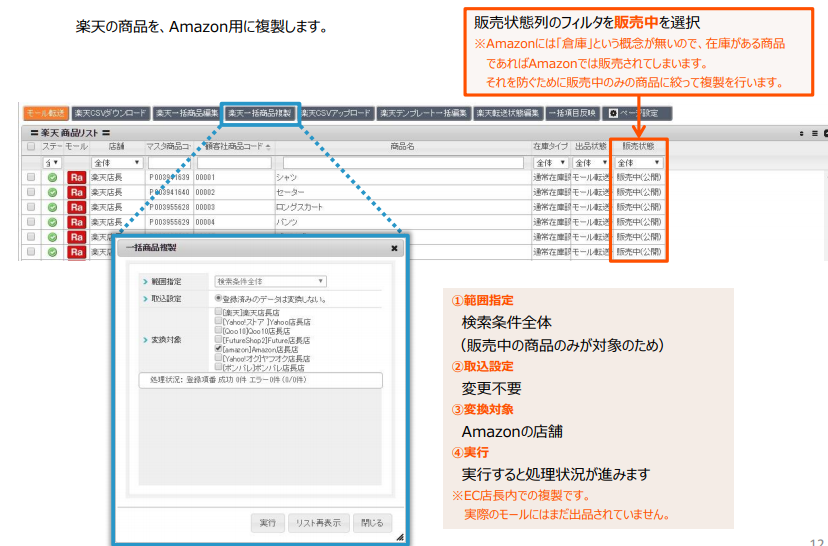Click the resize grip of the 一括商品複製 dialog
This screenshot has width=828, height=546.
point(400,537)
